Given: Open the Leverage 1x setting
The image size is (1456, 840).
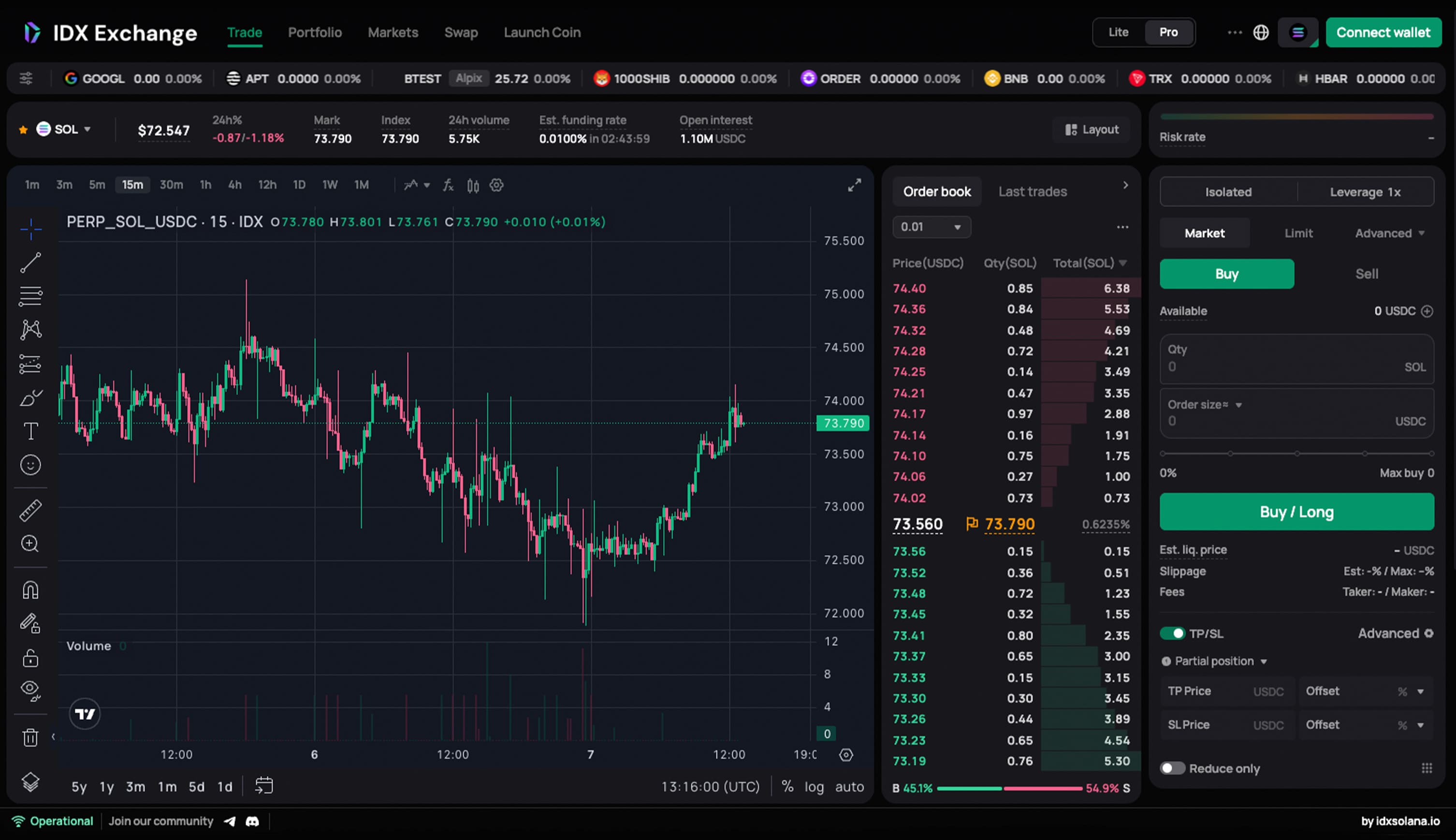Looking at the screenshot, I should (x=1365, y=192).
